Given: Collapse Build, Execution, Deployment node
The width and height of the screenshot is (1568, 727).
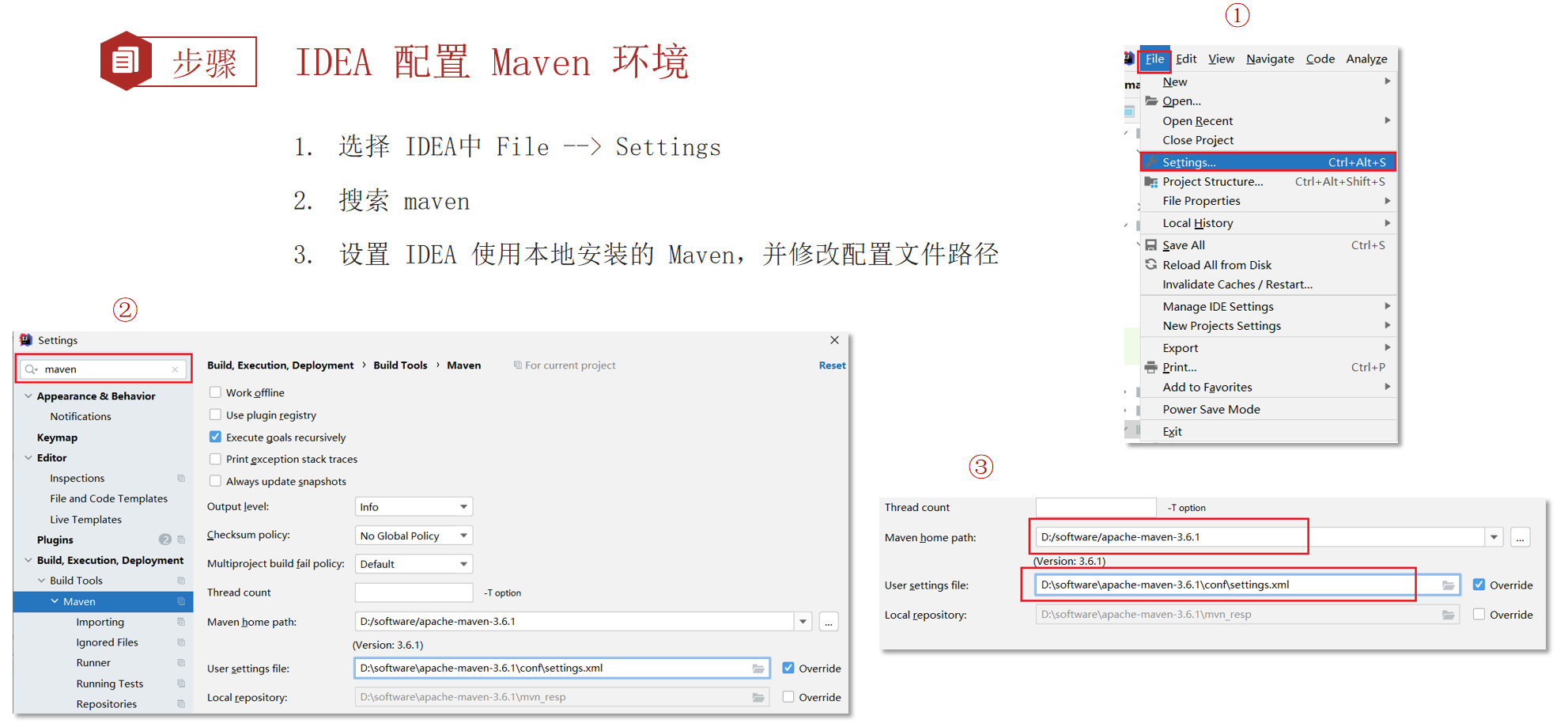Looking at the screenshot, I should [28, 560].
